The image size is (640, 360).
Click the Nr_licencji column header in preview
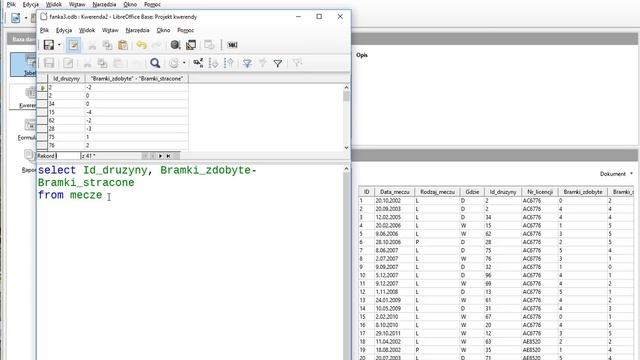click(540, 192)
